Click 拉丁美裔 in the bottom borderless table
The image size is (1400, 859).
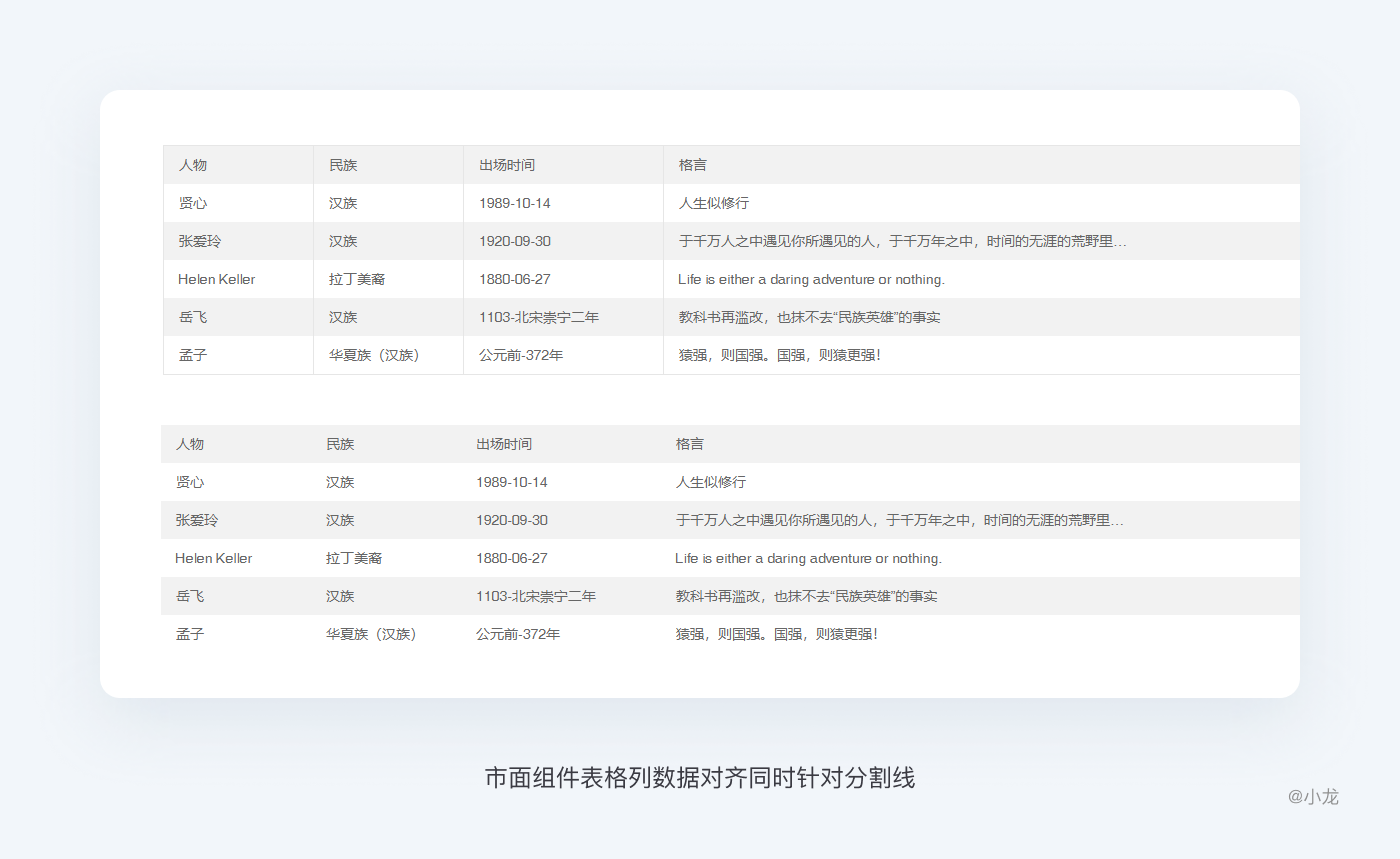(354, 558)
